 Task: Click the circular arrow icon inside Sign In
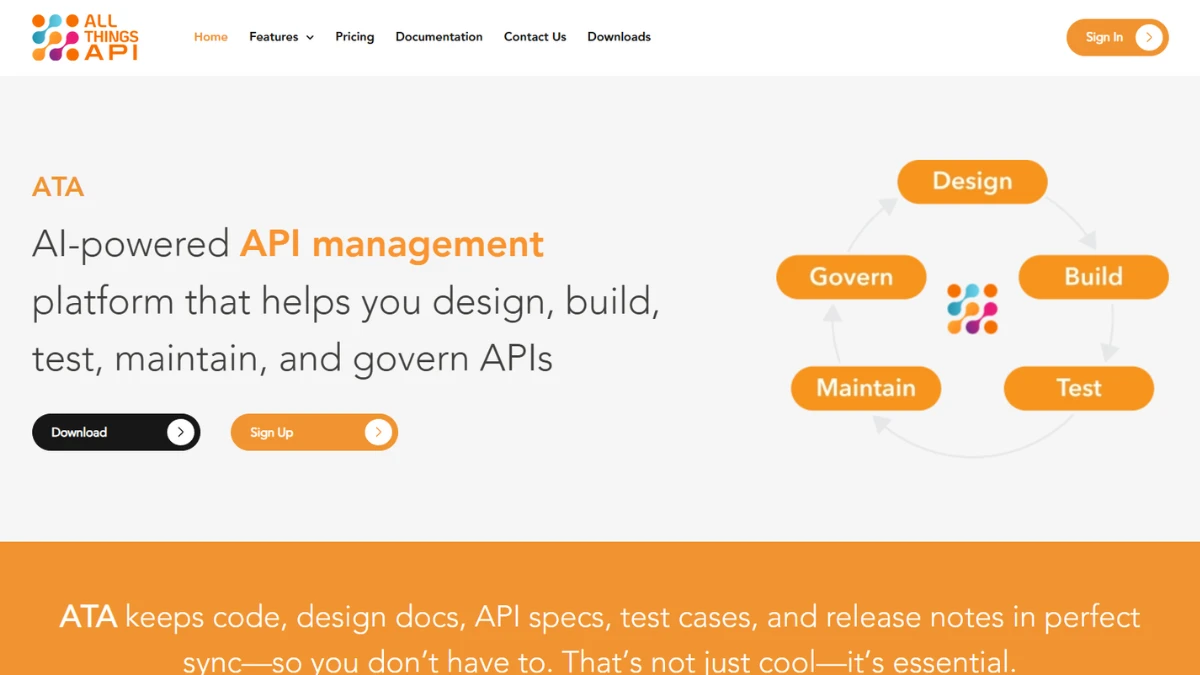tap(1148, 37)
